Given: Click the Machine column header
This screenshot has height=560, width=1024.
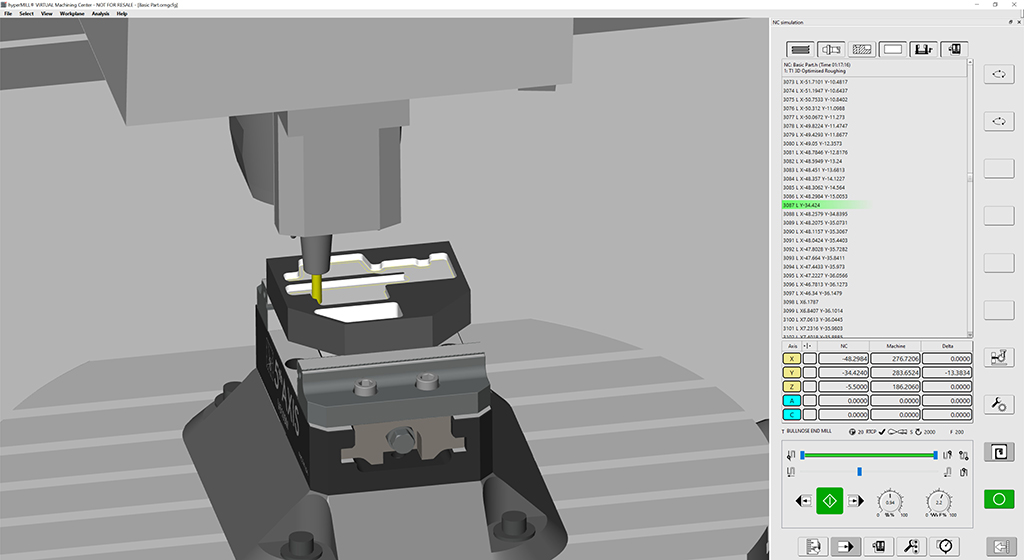Looking at the screenshot, I should pos(895,346).
